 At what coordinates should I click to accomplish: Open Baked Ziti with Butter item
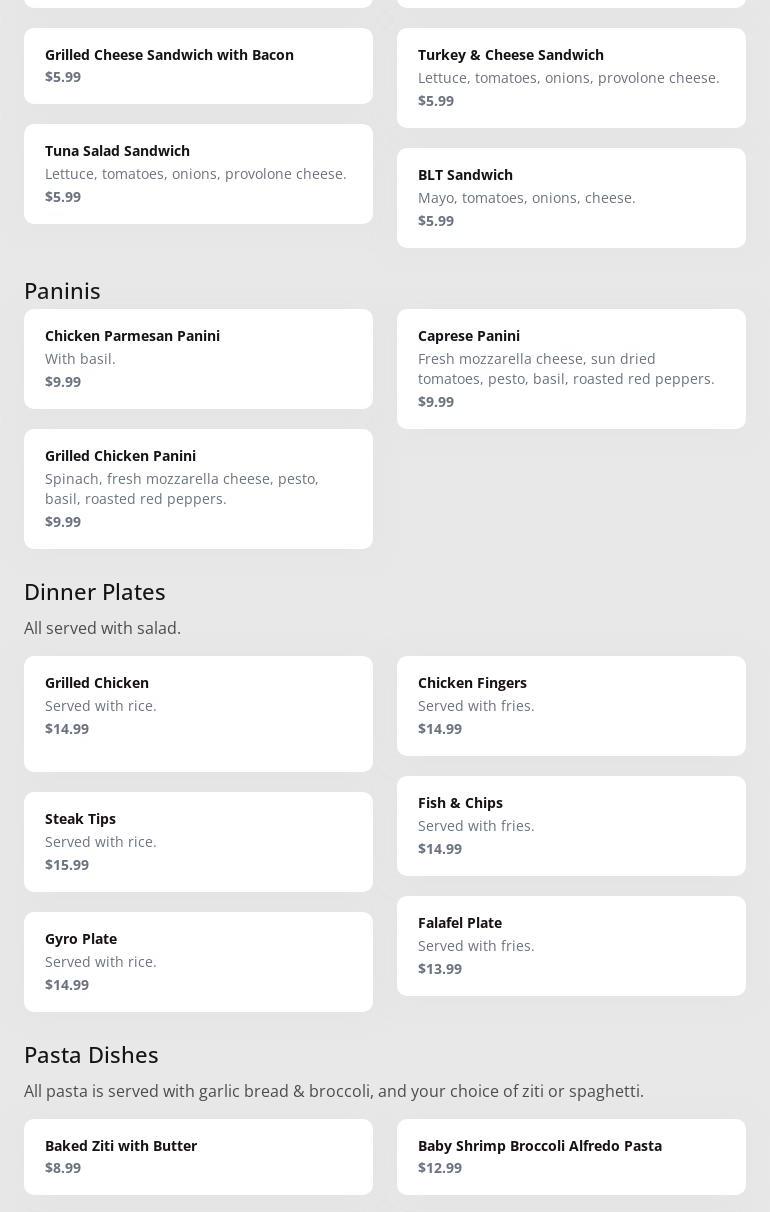coord(198,1157)
